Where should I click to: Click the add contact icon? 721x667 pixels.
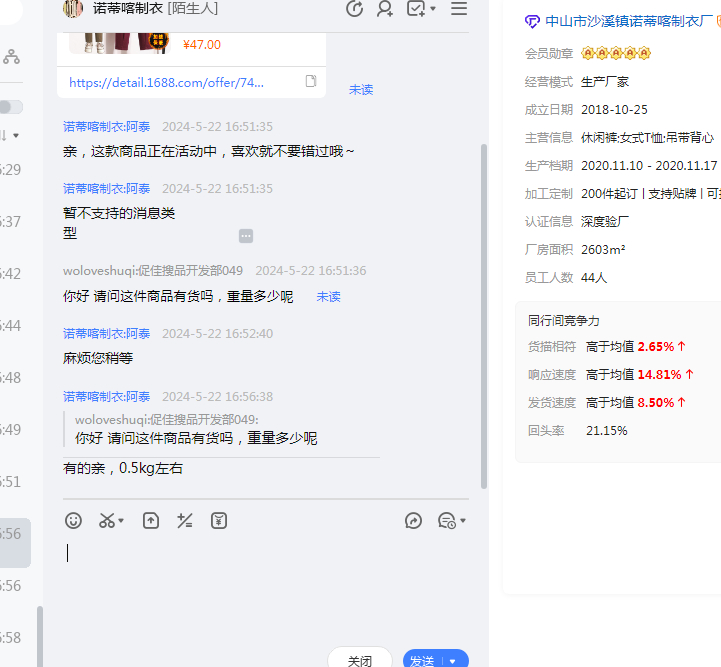point(385,9)
